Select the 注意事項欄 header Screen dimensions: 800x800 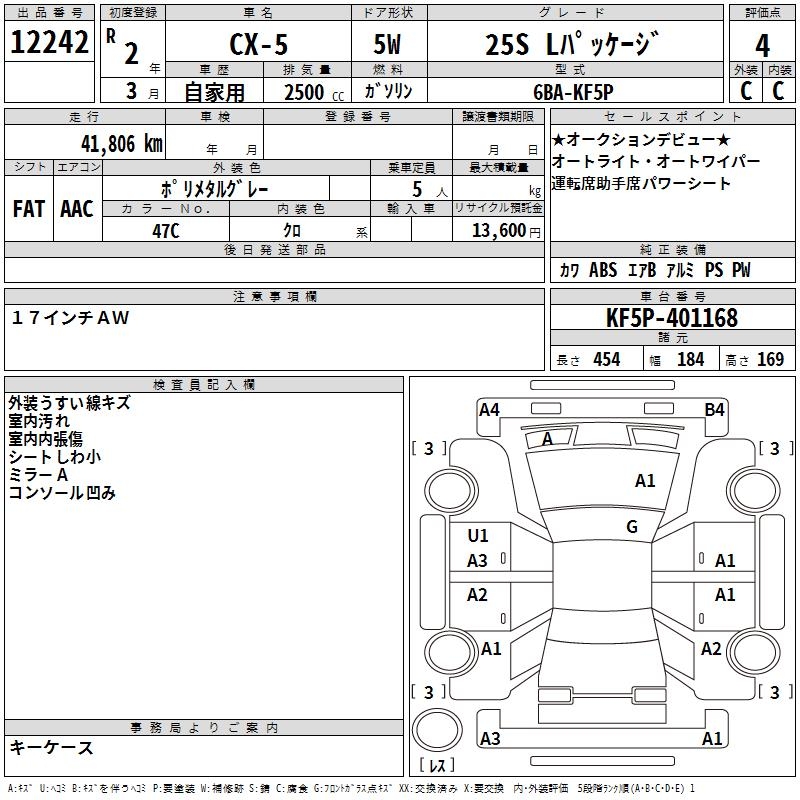coord(274,296)
